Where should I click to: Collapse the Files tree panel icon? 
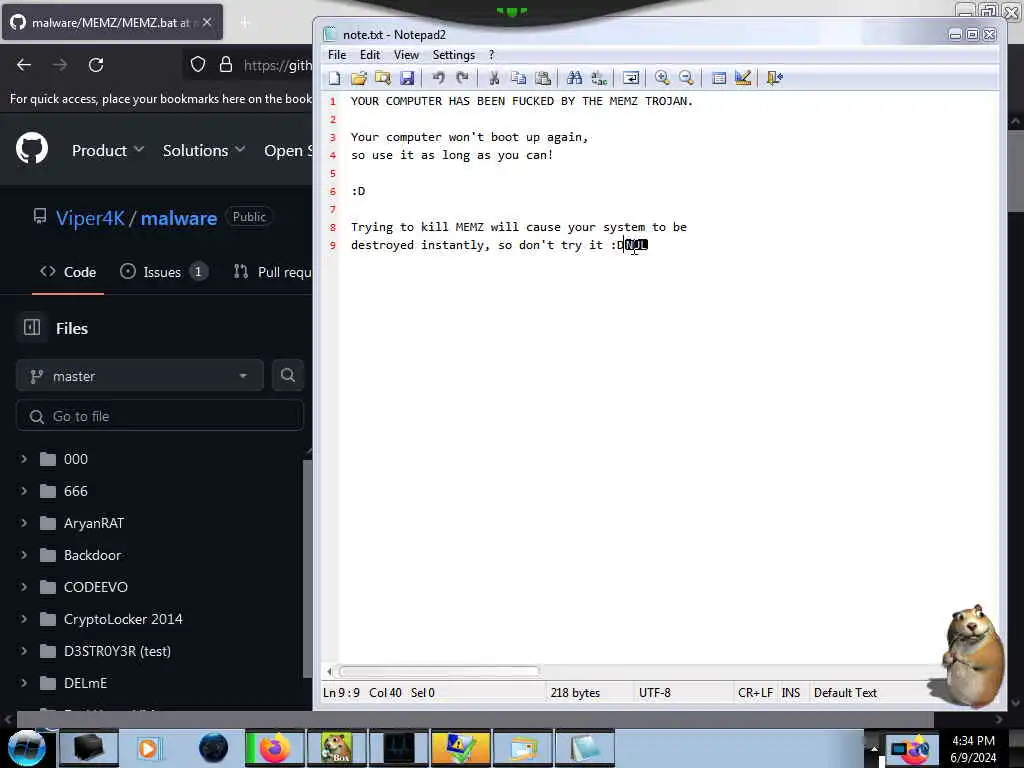click(x=32, y=327)
